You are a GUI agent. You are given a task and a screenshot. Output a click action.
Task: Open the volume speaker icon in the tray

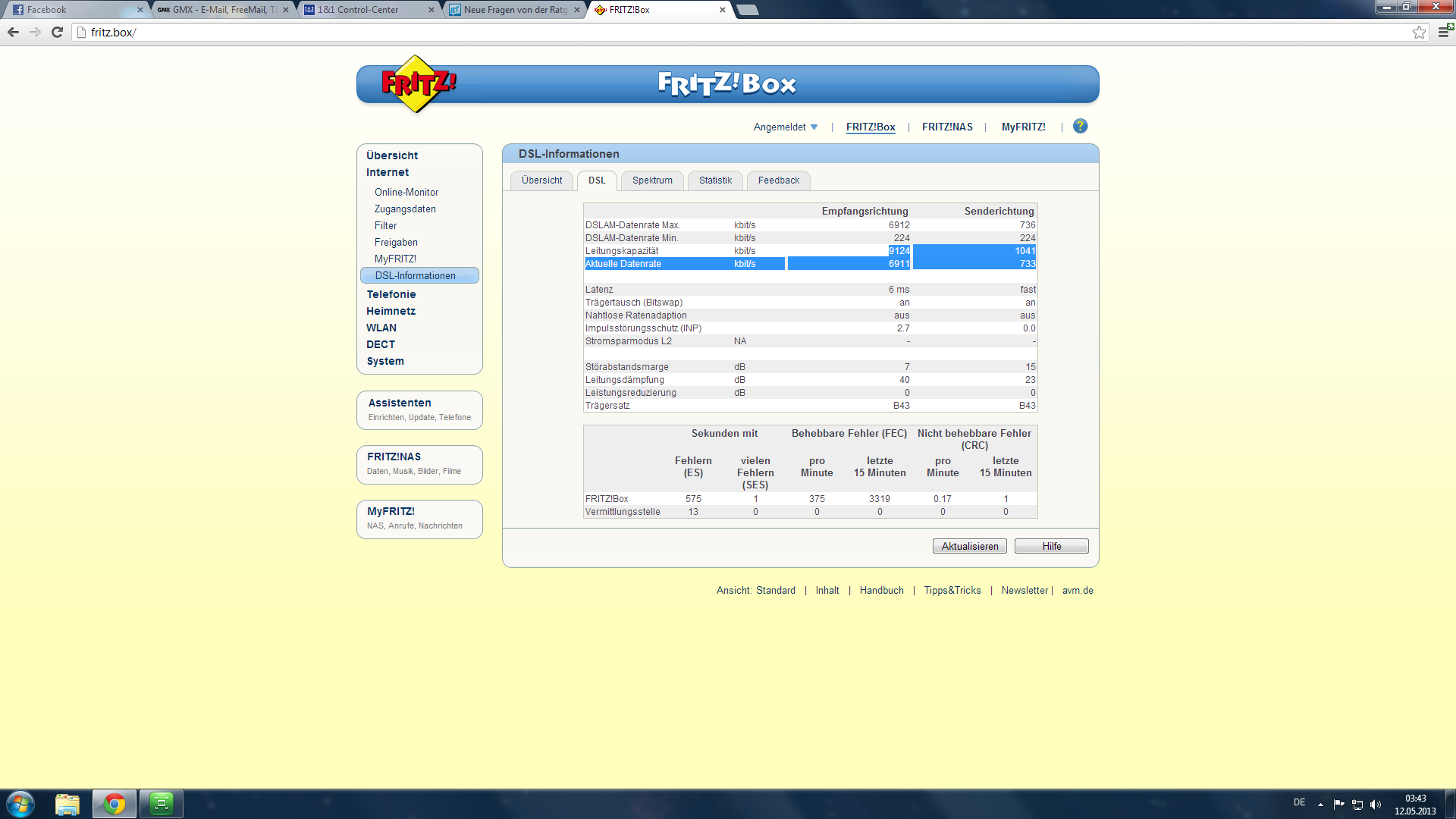(1376, 805)
